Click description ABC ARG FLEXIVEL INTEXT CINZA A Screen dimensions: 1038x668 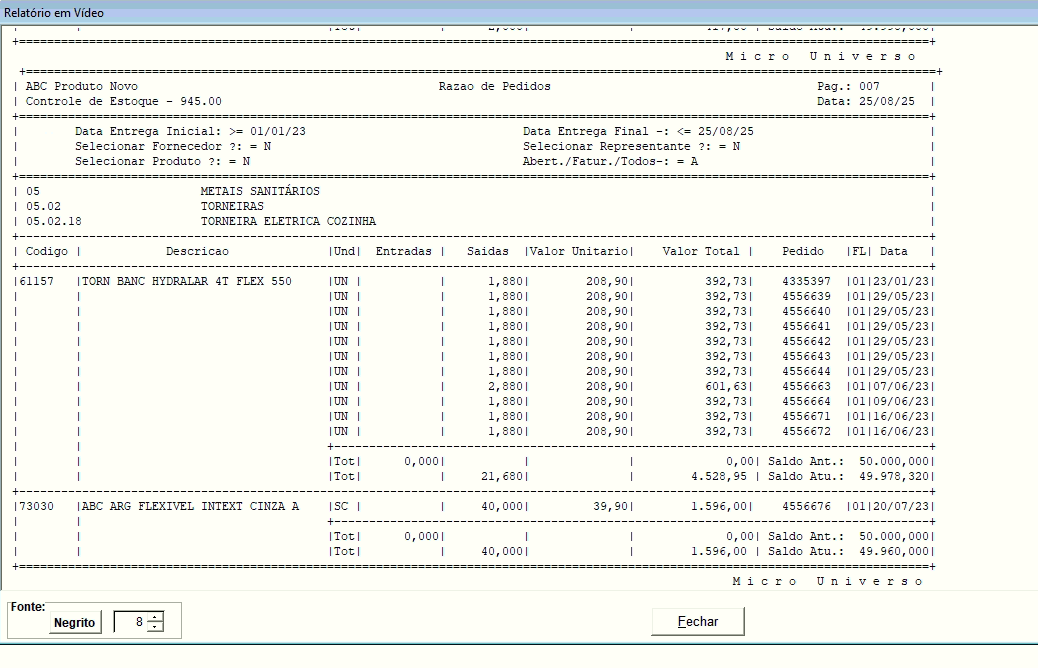[x=190, y=506]
